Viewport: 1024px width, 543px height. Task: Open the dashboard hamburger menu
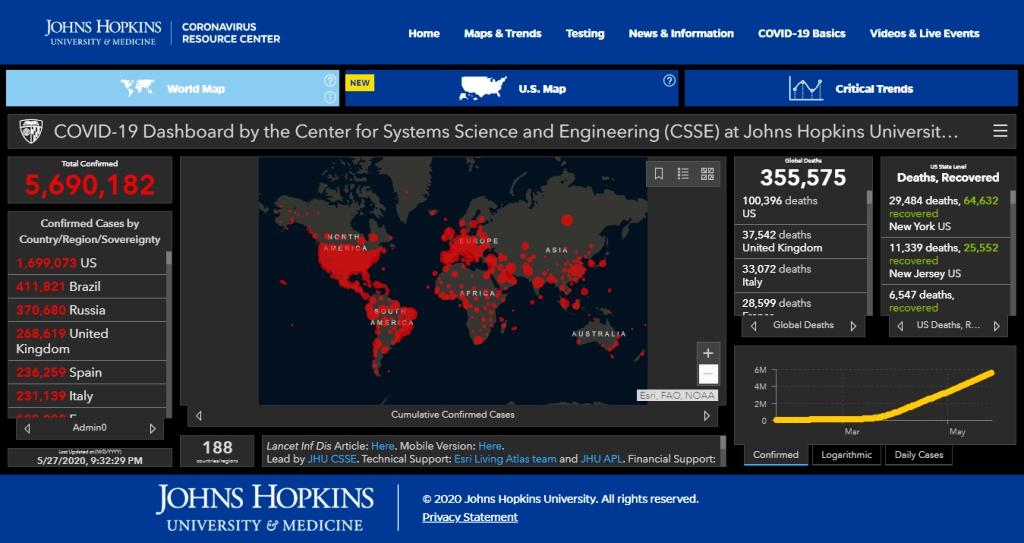1000,131
